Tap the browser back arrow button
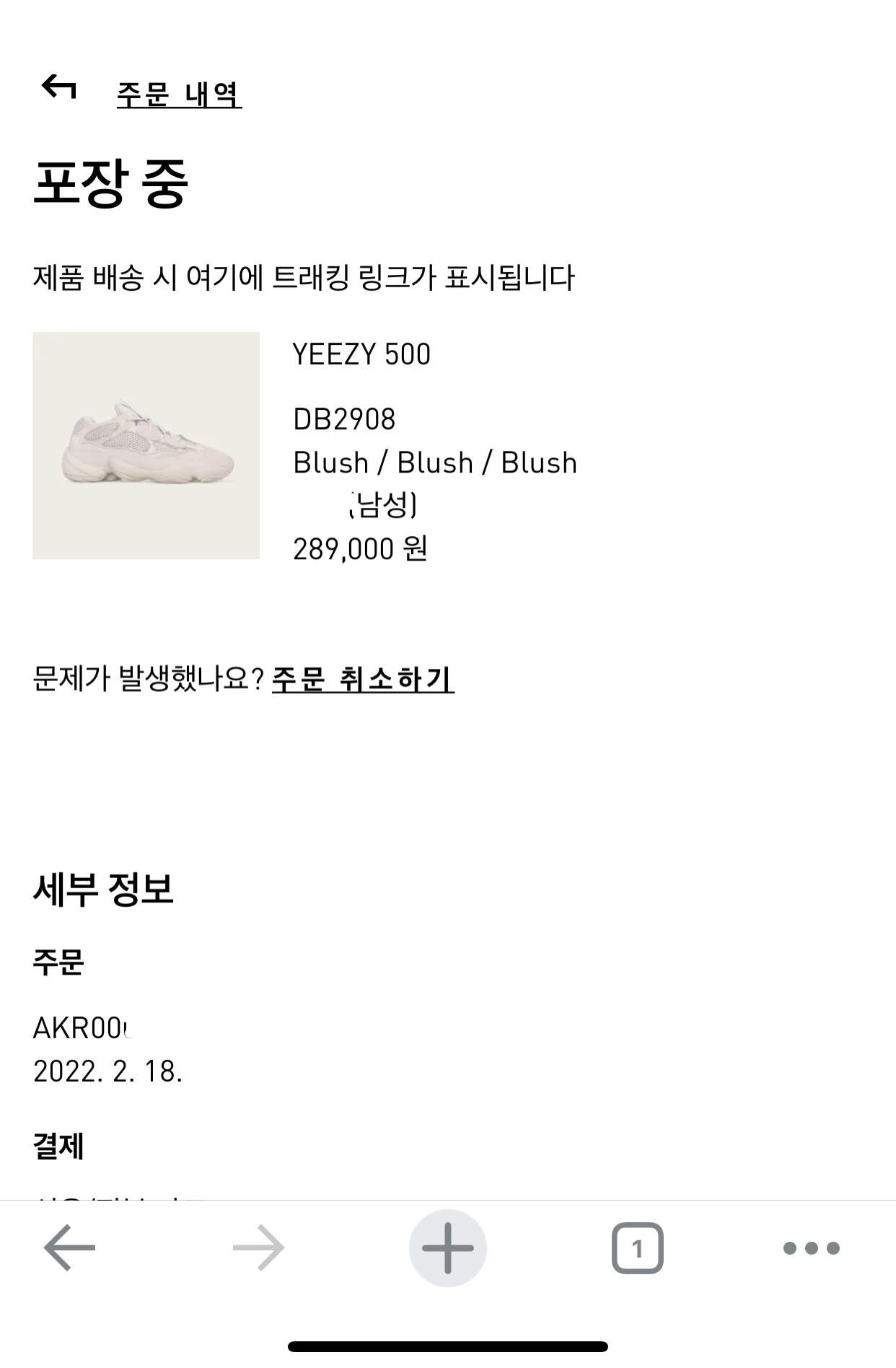 (x=69, y=1248)
